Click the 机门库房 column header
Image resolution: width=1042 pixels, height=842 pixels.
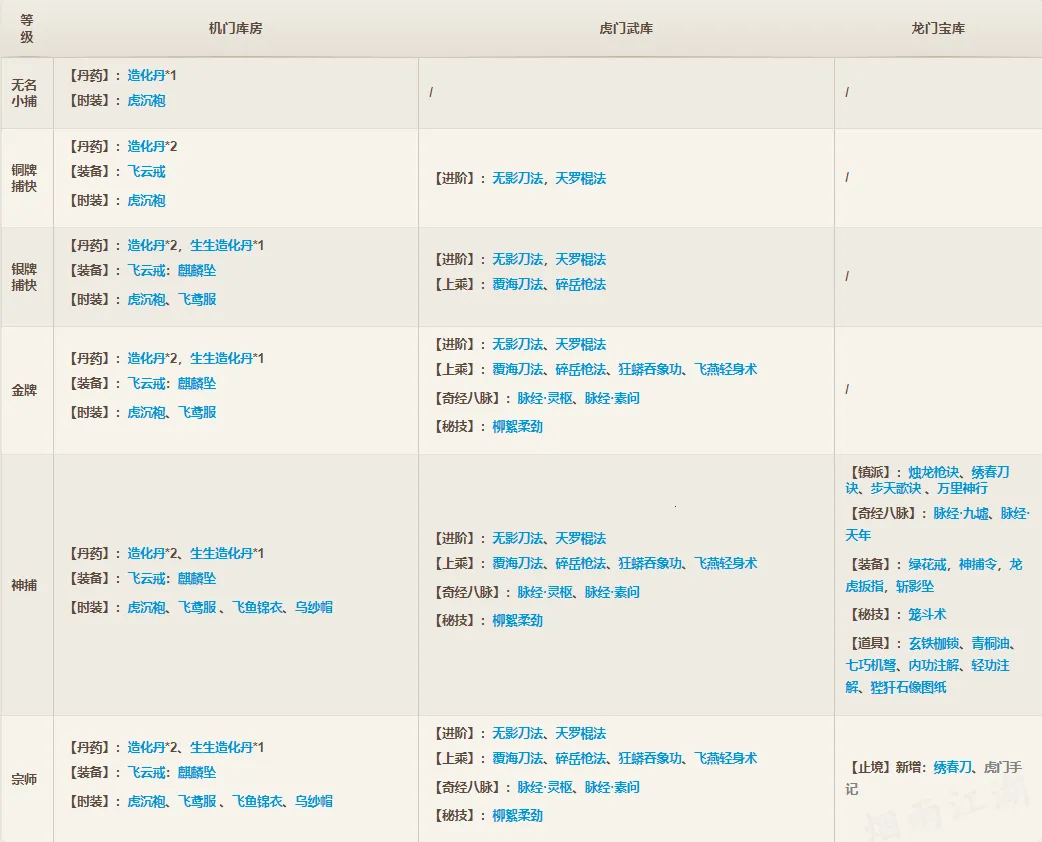pyautogui.click(x=235, y=29)
